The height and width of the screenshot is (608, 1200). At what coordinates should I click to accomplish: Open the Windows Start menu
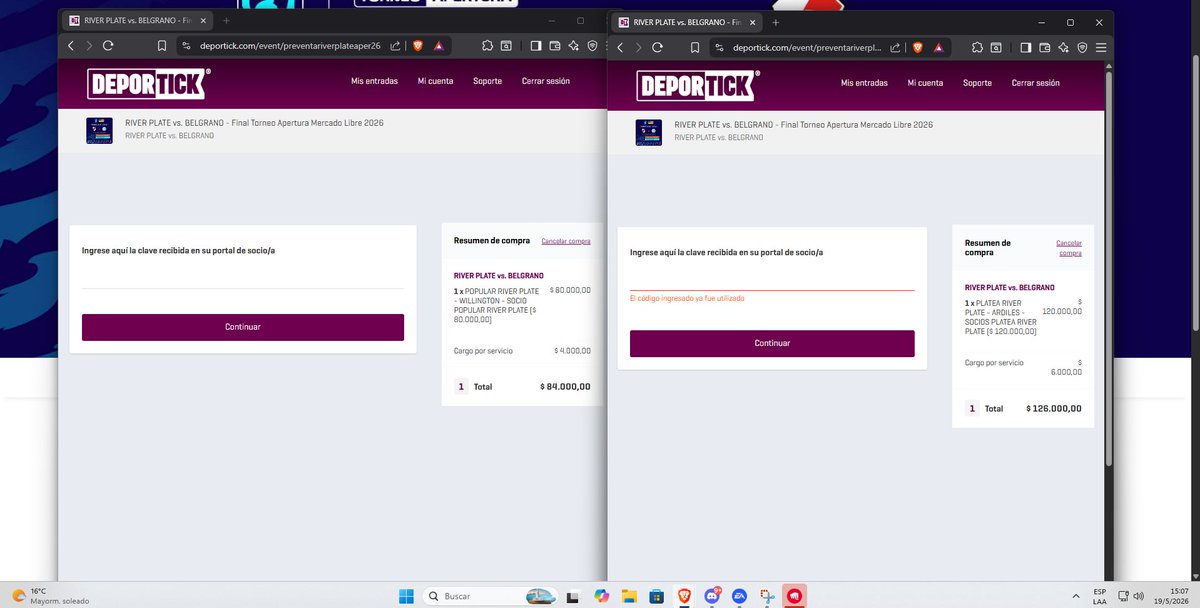click(406, 596)
